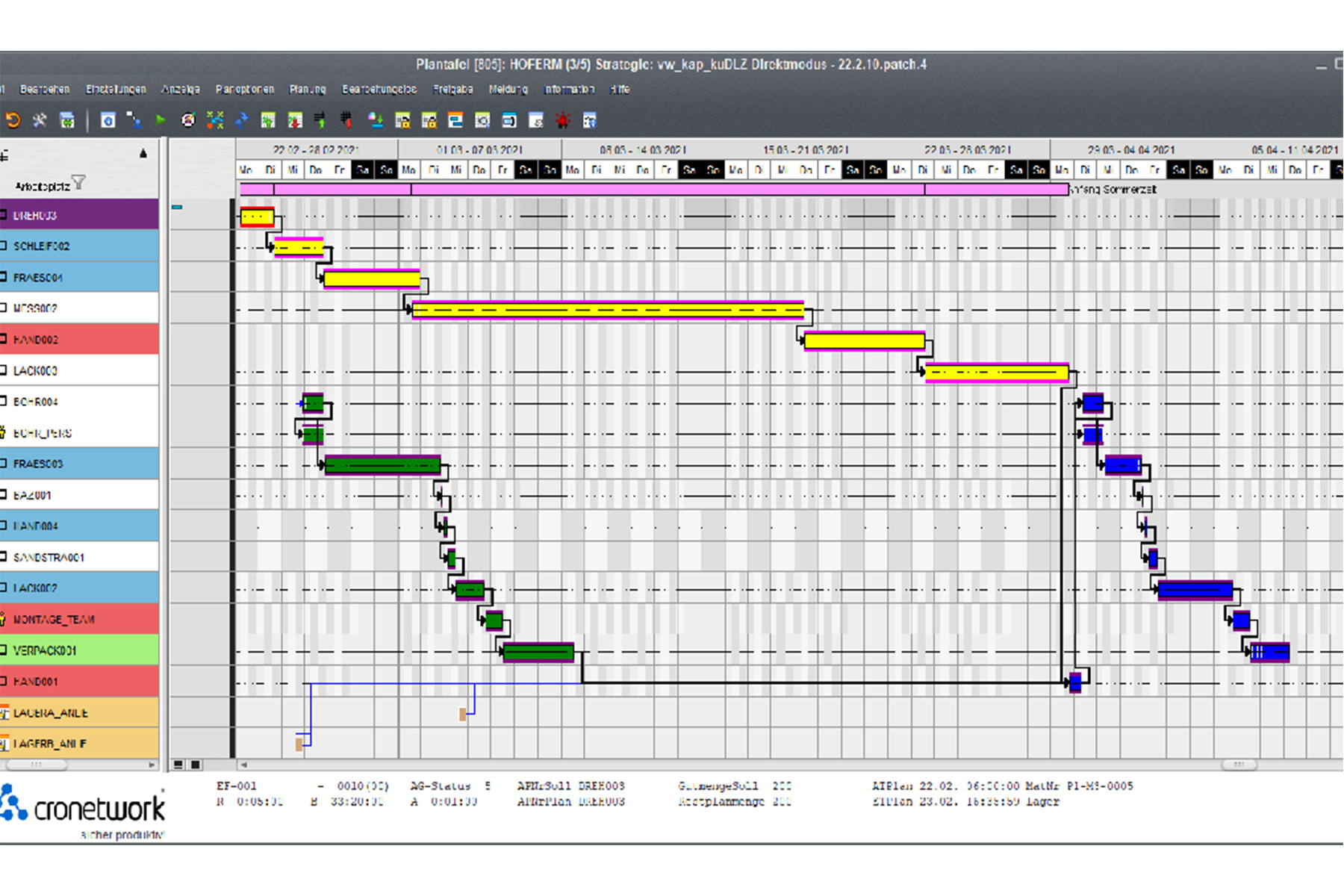Click the left scroll arrow under Gantt chart
The image size is (1344, 896).
click(243, 765)
